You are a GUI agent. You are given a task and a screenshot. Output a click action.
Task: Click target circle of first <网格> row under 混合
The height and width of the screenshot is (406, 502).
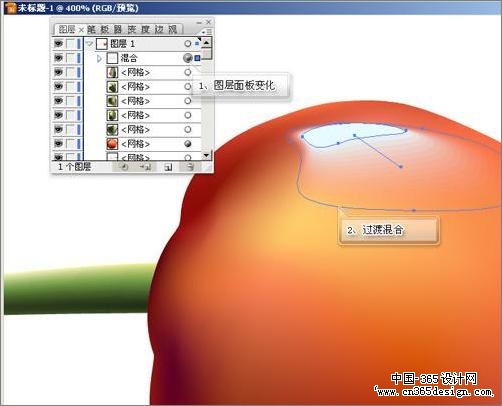point(188,72)
